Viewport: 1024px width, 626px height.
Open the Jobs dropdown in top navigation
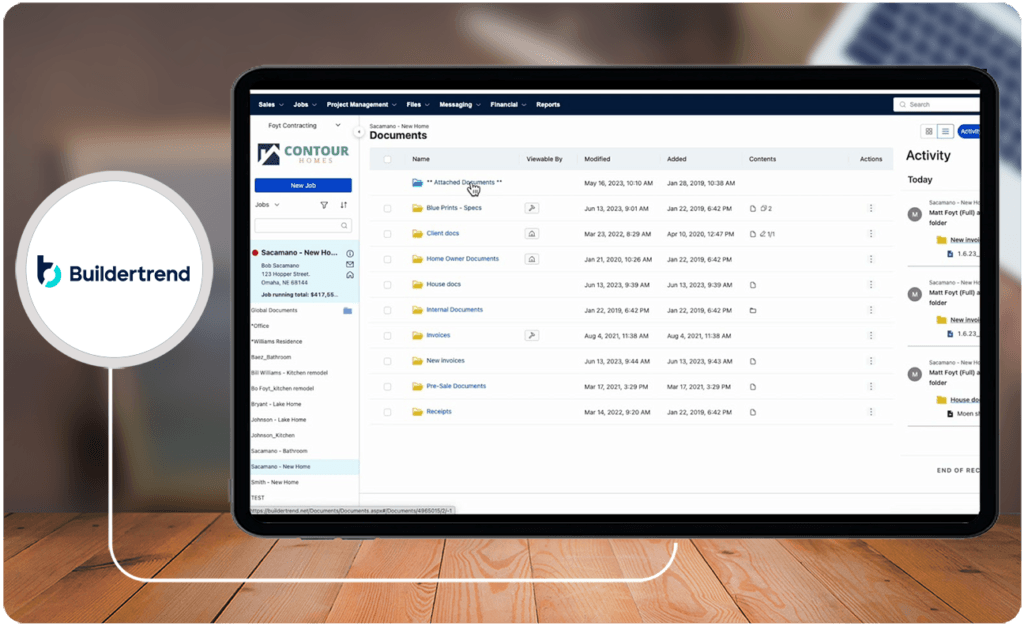click(305, 104)
